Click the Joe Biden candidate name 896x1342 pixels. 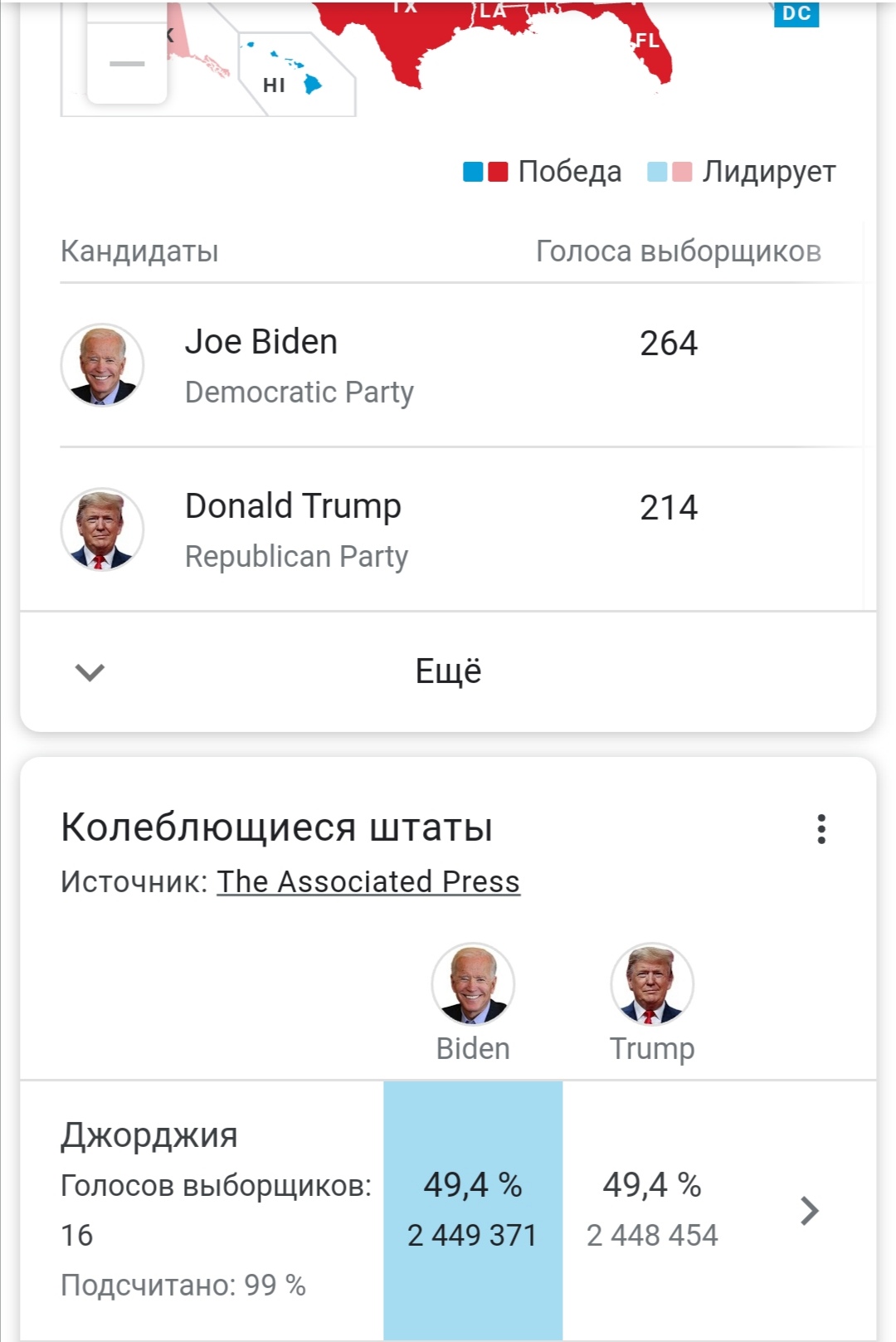[261, 342]
